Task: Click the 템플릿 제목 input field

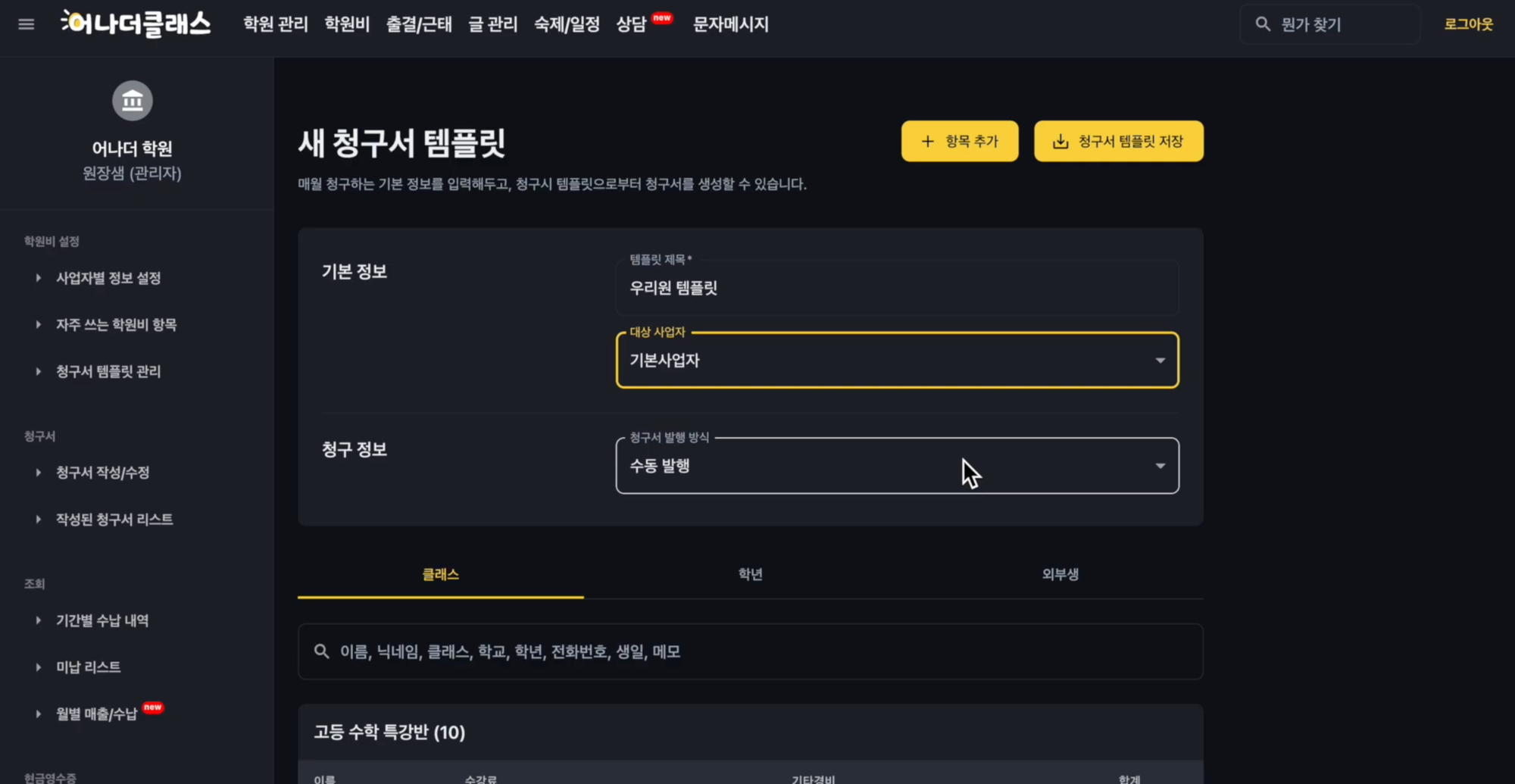Action: click(898, 288)
